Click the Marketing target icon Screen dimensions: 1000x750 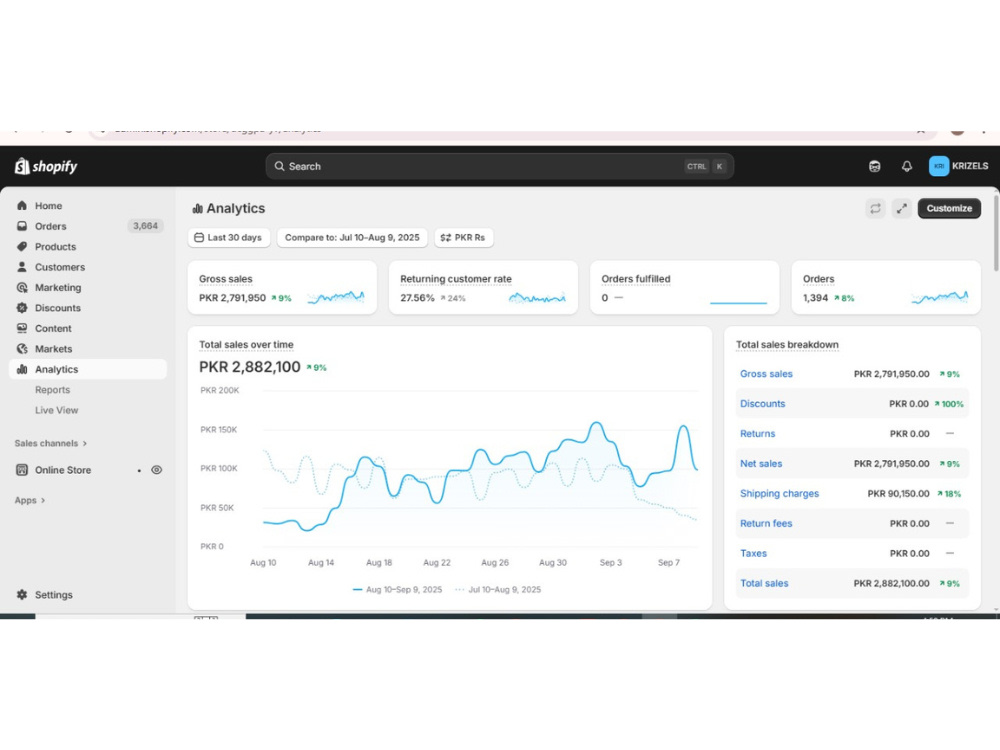(x=22, y=288)
